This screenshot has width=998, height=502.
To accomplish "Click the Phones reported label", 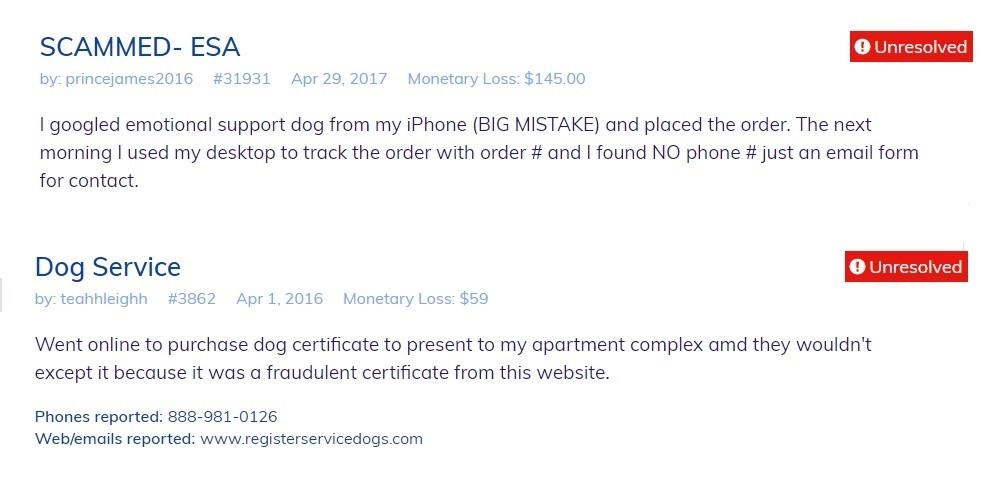I will [x=99, y=417].
